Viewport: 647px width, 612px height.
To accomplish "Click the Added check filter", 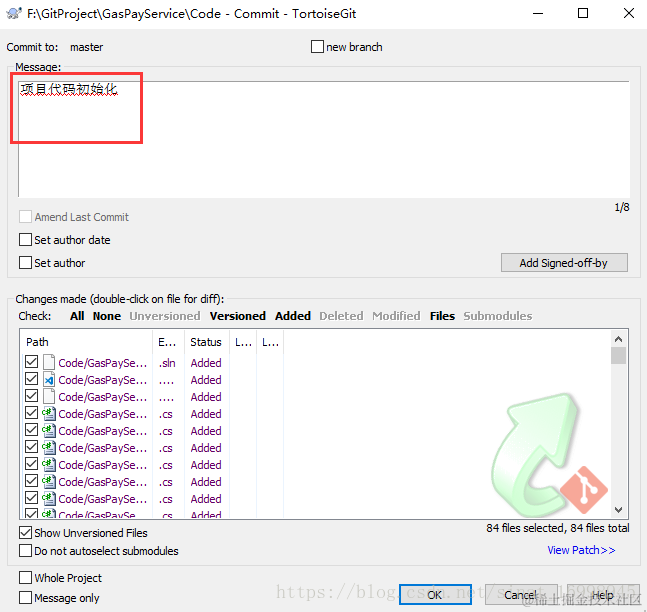I will (x=293, y=316).
